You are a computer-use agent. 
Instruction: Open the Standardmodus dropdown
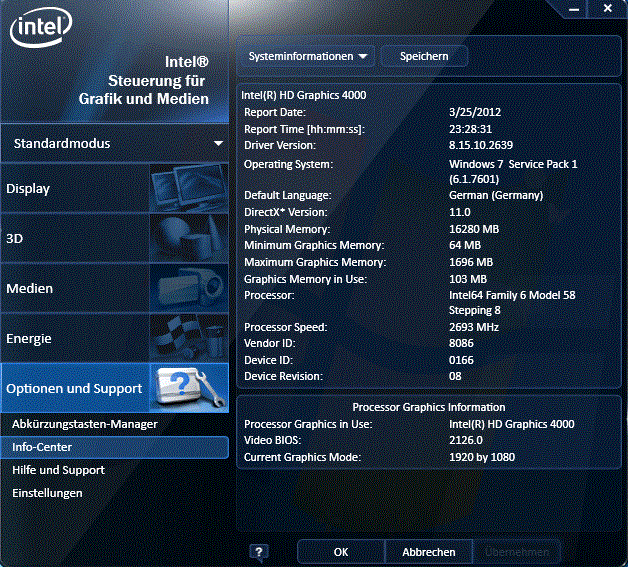115,144
